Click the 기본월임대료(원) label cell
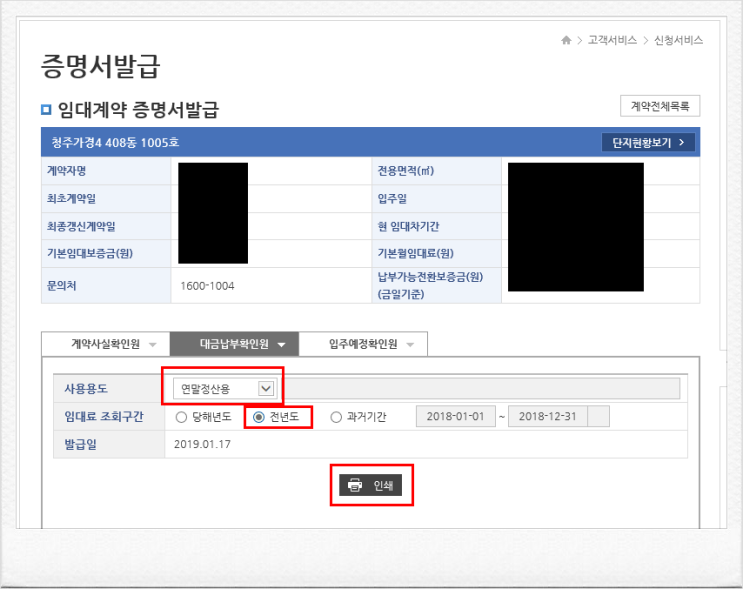743x589 pixels. coord(436,254)
